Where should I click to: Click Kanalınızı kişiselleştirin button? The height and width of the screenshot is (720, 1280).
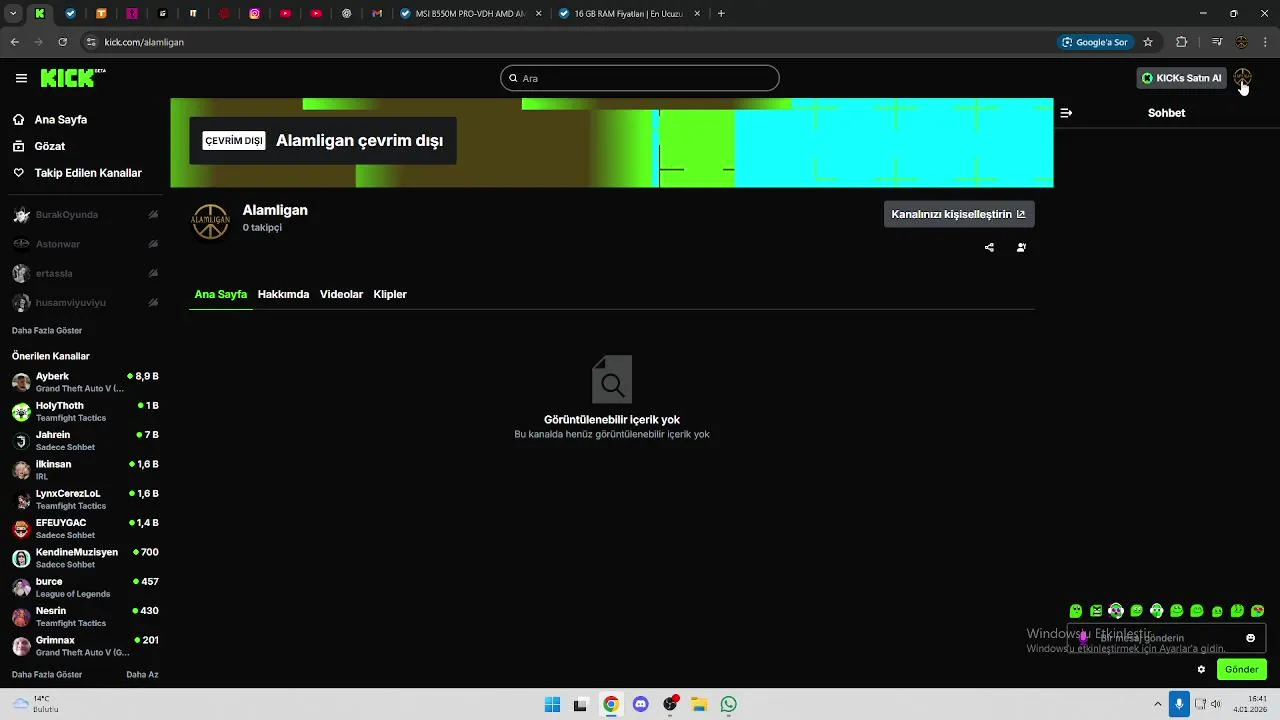click(959, 214)
